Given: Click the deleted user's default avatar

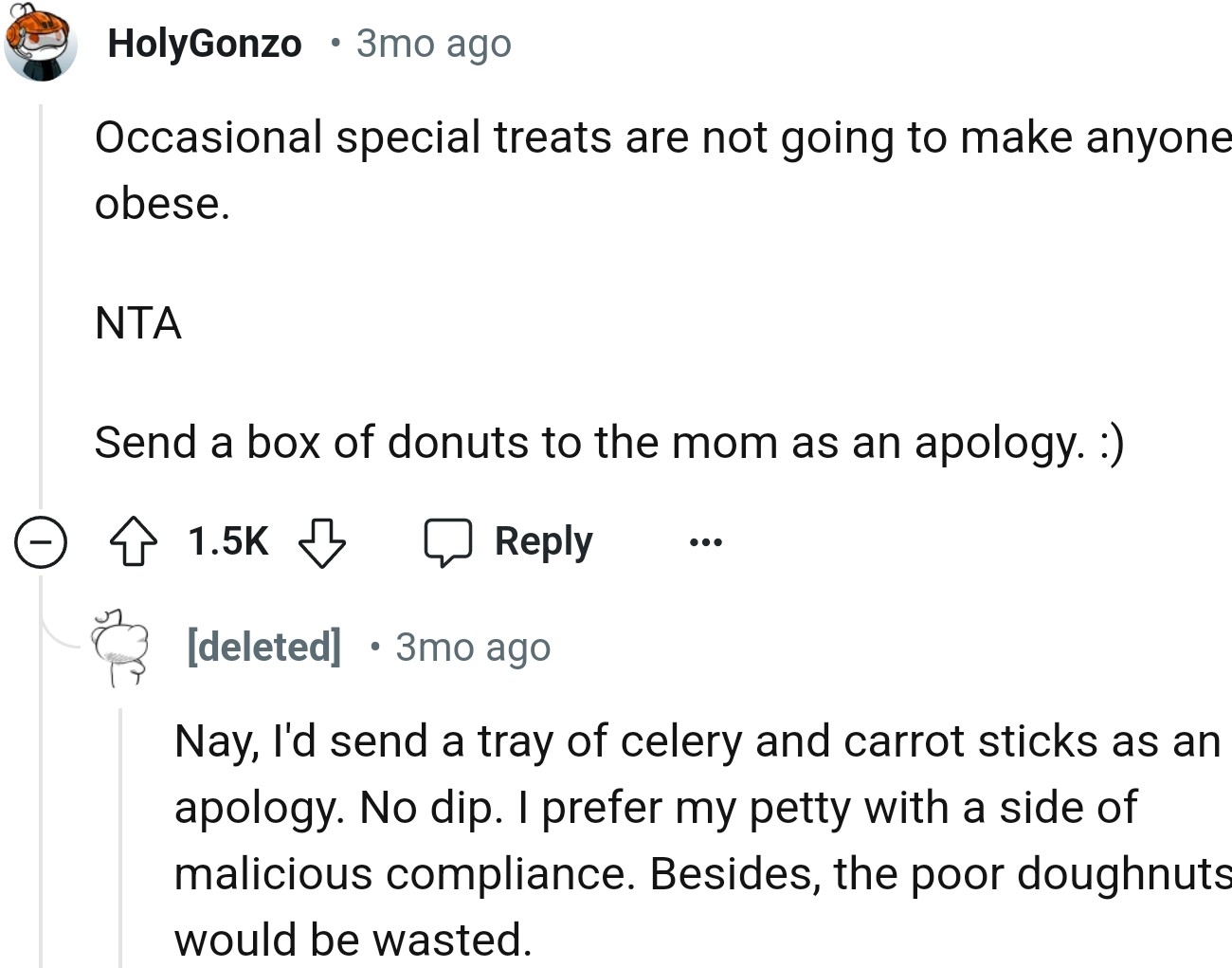Looking at the screenshot, I should (x=120, y=647).
